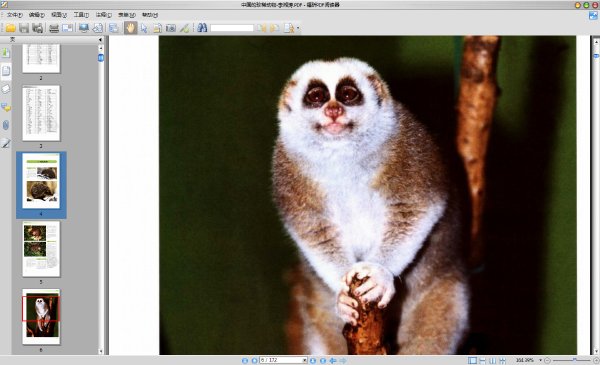This screenshot has height=365, width=600.
Task: Open search with binoculars icon
Action: point(202,28)
